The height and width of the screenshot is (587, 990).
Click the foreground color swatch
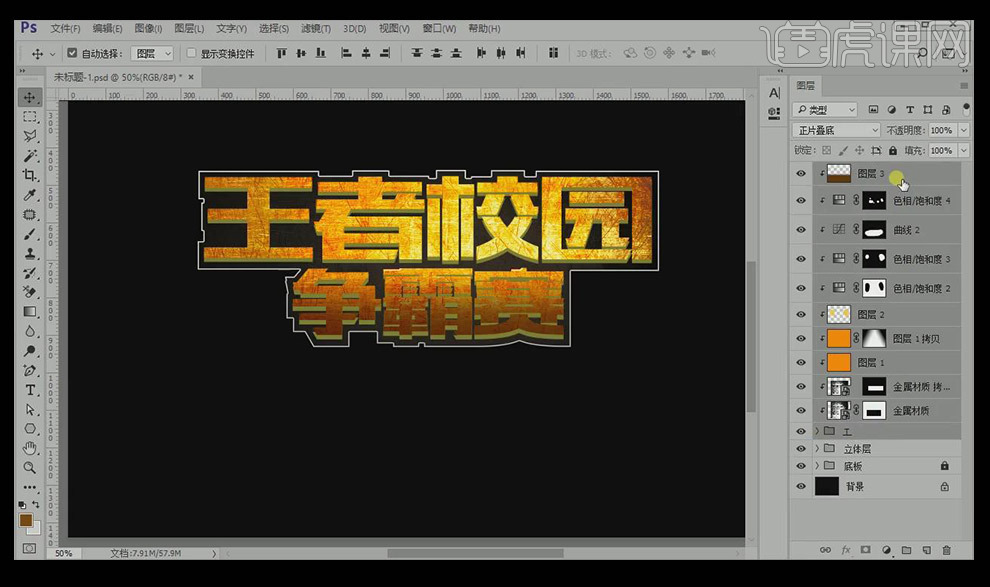tap(26, 520)
